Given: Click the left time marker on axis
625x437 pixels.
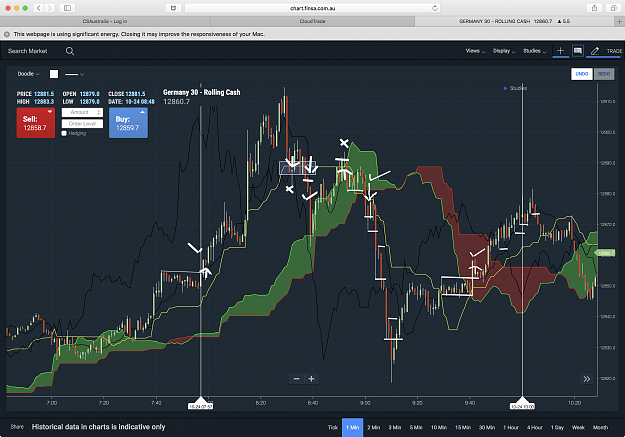Looking at the screenshot, I should [x=200, y=404].
